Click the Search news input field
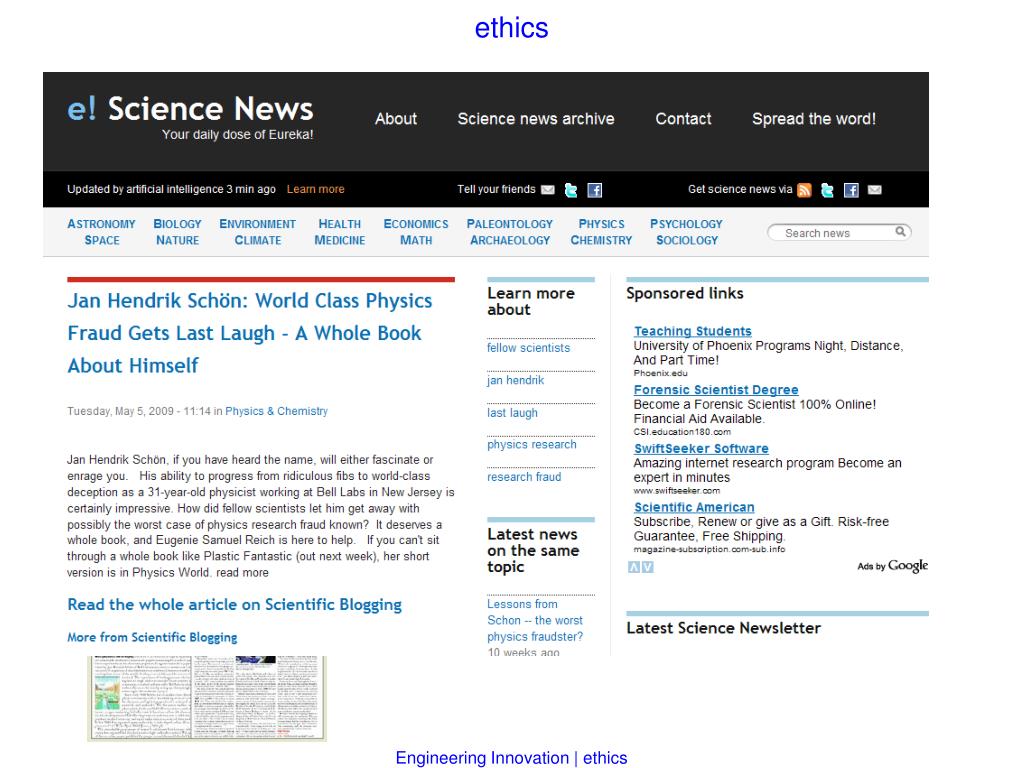Image resolution: width=1024 pixels, height=768 pixels. pos(839,232)
